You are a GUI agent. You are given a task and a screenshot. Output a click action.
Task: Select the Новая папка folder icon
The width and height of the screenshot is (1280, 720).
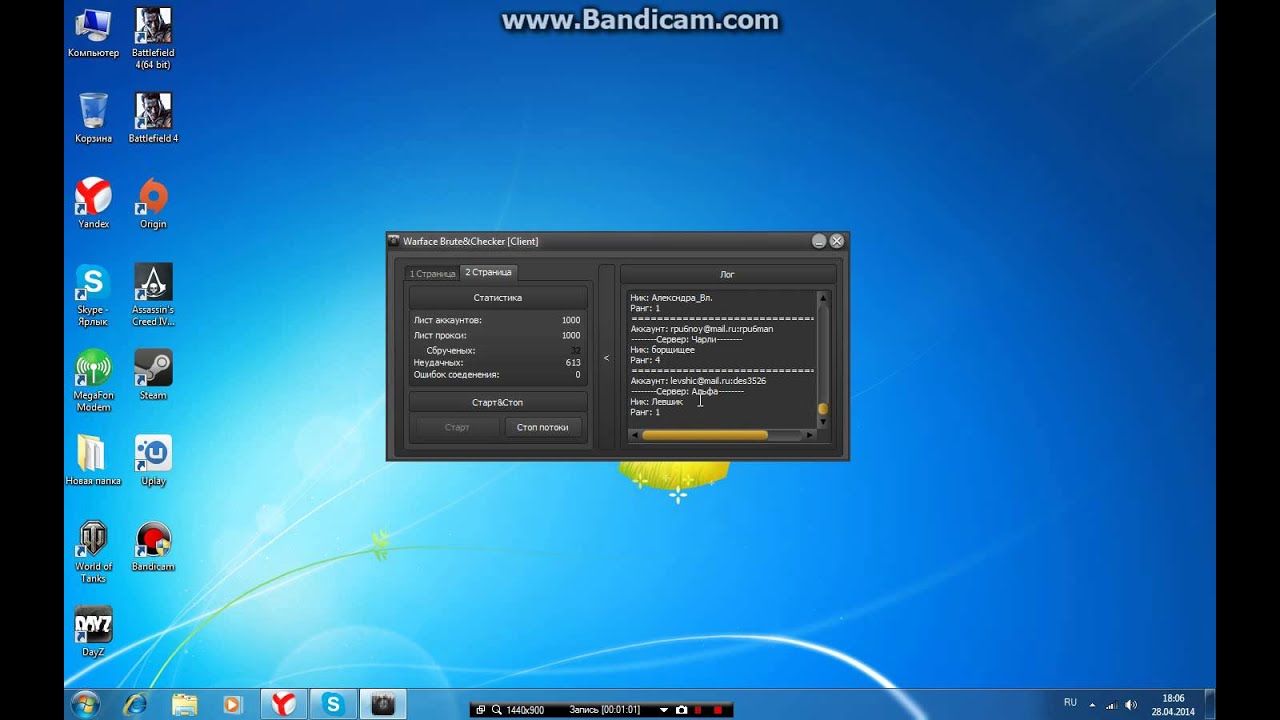[93, 460]
